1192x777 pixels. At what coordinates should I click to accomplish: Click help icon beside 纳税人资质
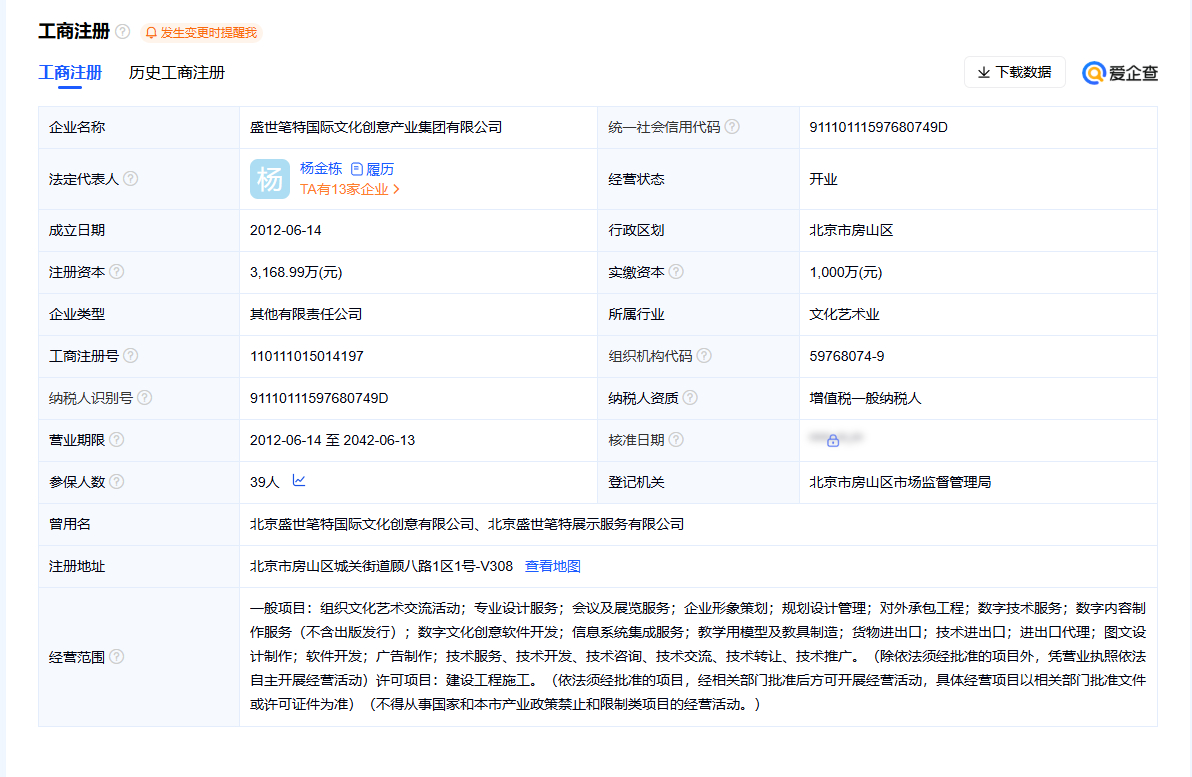690,398
